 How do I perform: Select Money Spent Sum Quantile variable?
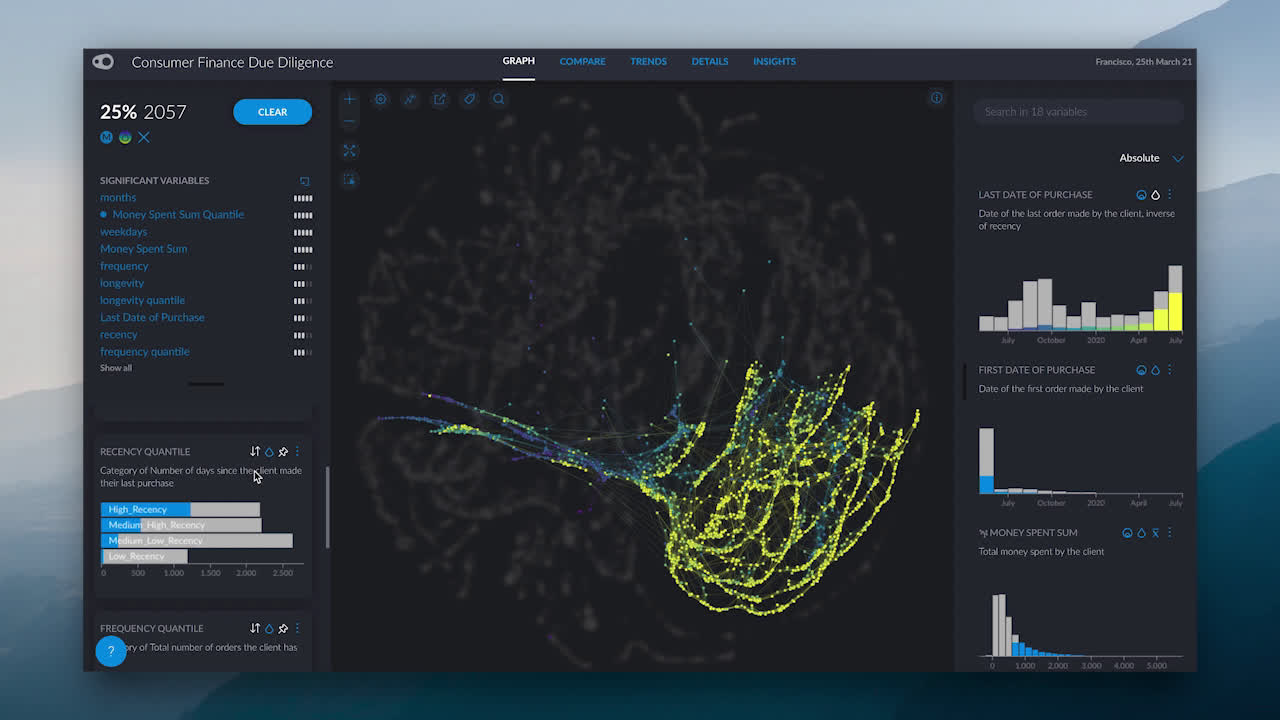(178, 214)
